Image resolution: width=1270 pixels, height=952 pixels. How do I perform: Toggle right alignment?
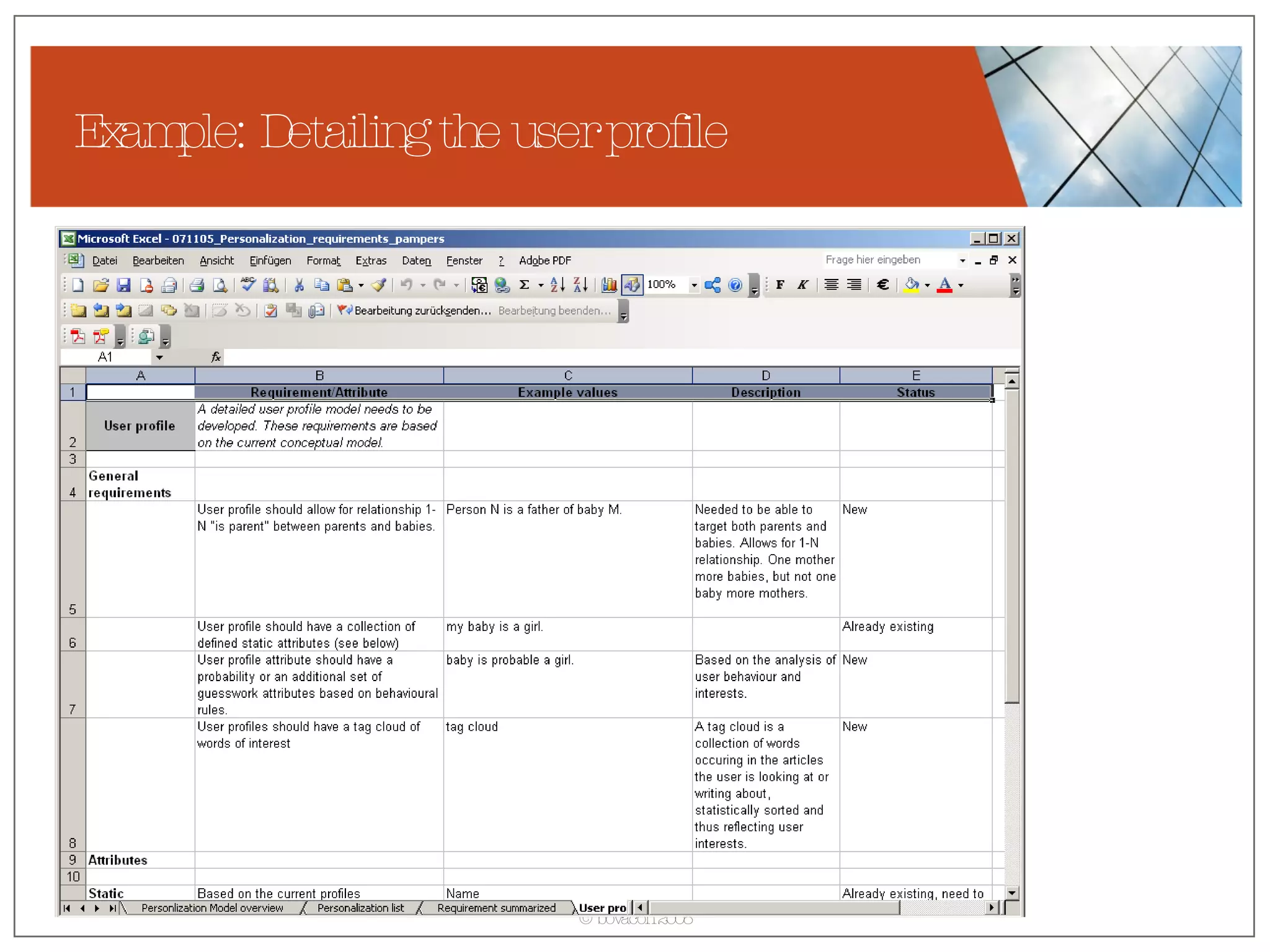tap(854, 285)
